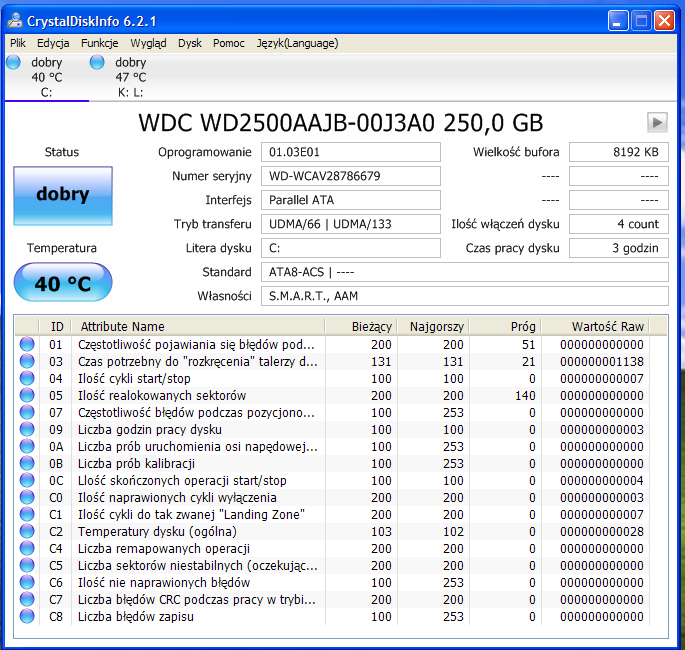
Task: Click the Najgorszy column header
Action: pos(433,326)
